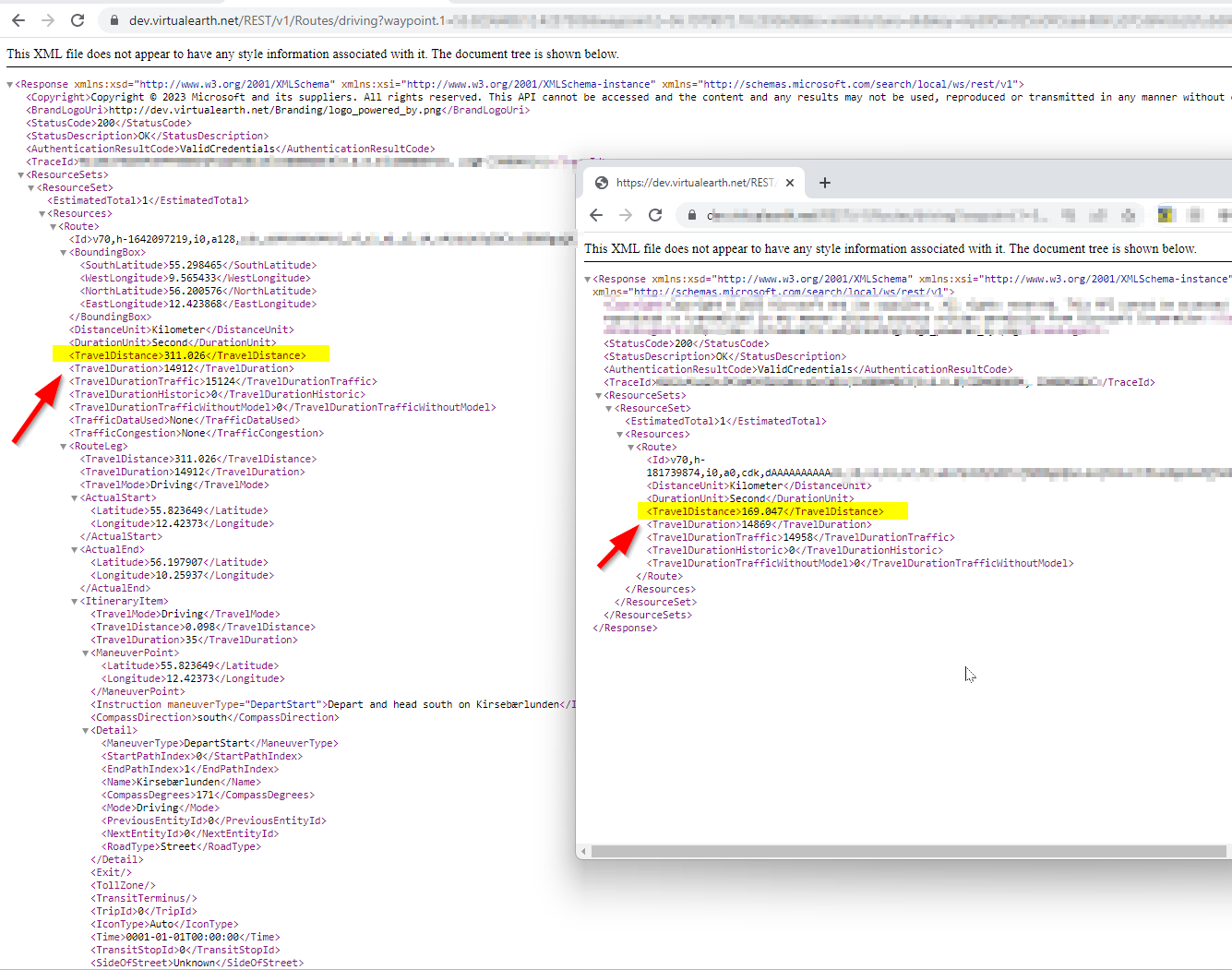Screen dimensions: 1232x970
Task: Click CompassDirection south line
Action: point(214,717)
